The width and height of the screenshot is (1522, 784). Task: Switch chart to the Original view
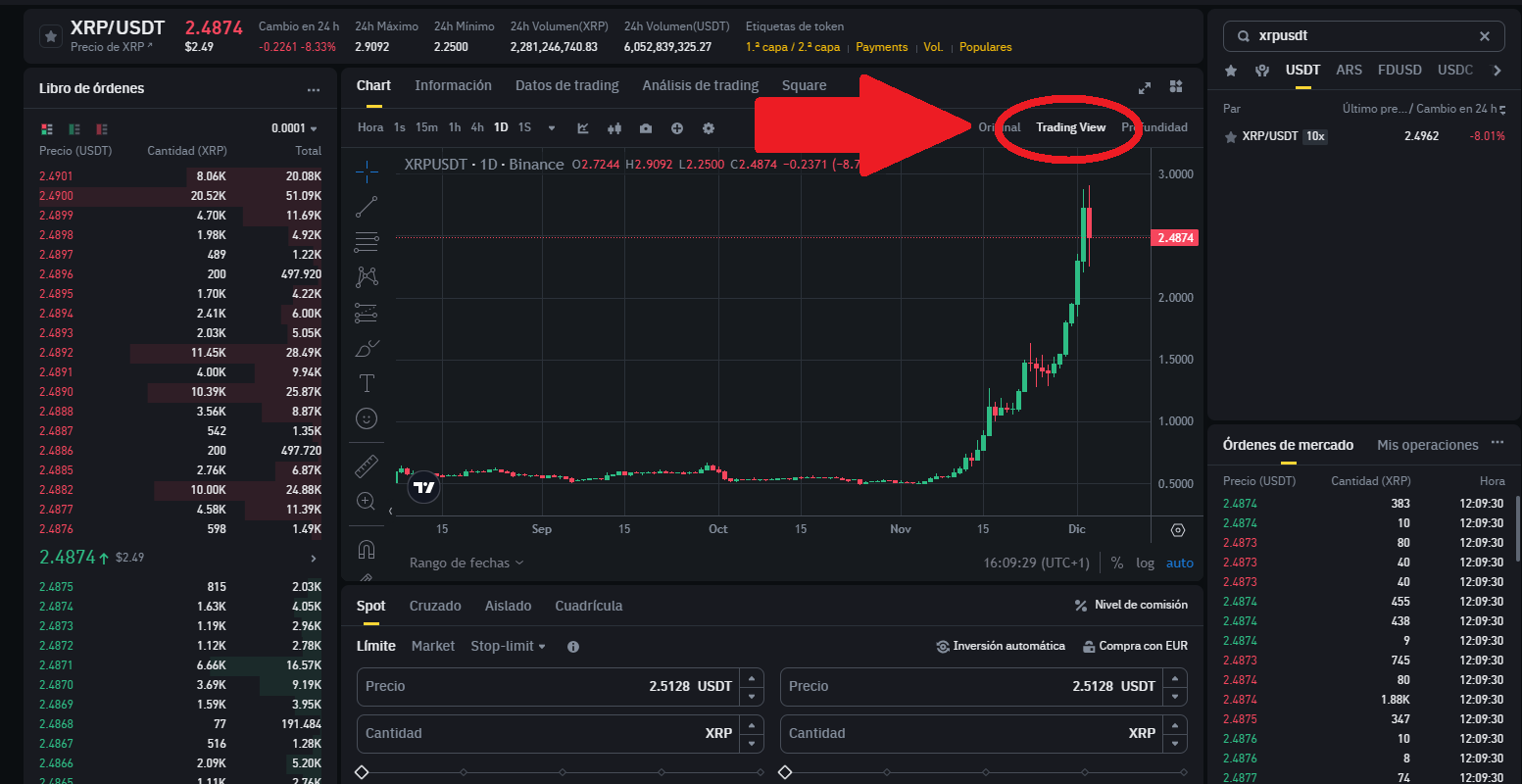coord(1000,127)
